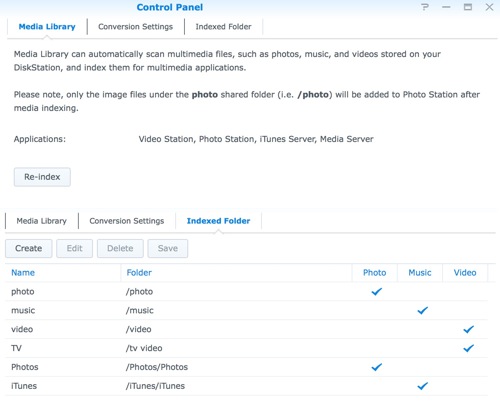The image size is (500, 402).
Task: Select lower Media Library tab
Action: [42, 221]
